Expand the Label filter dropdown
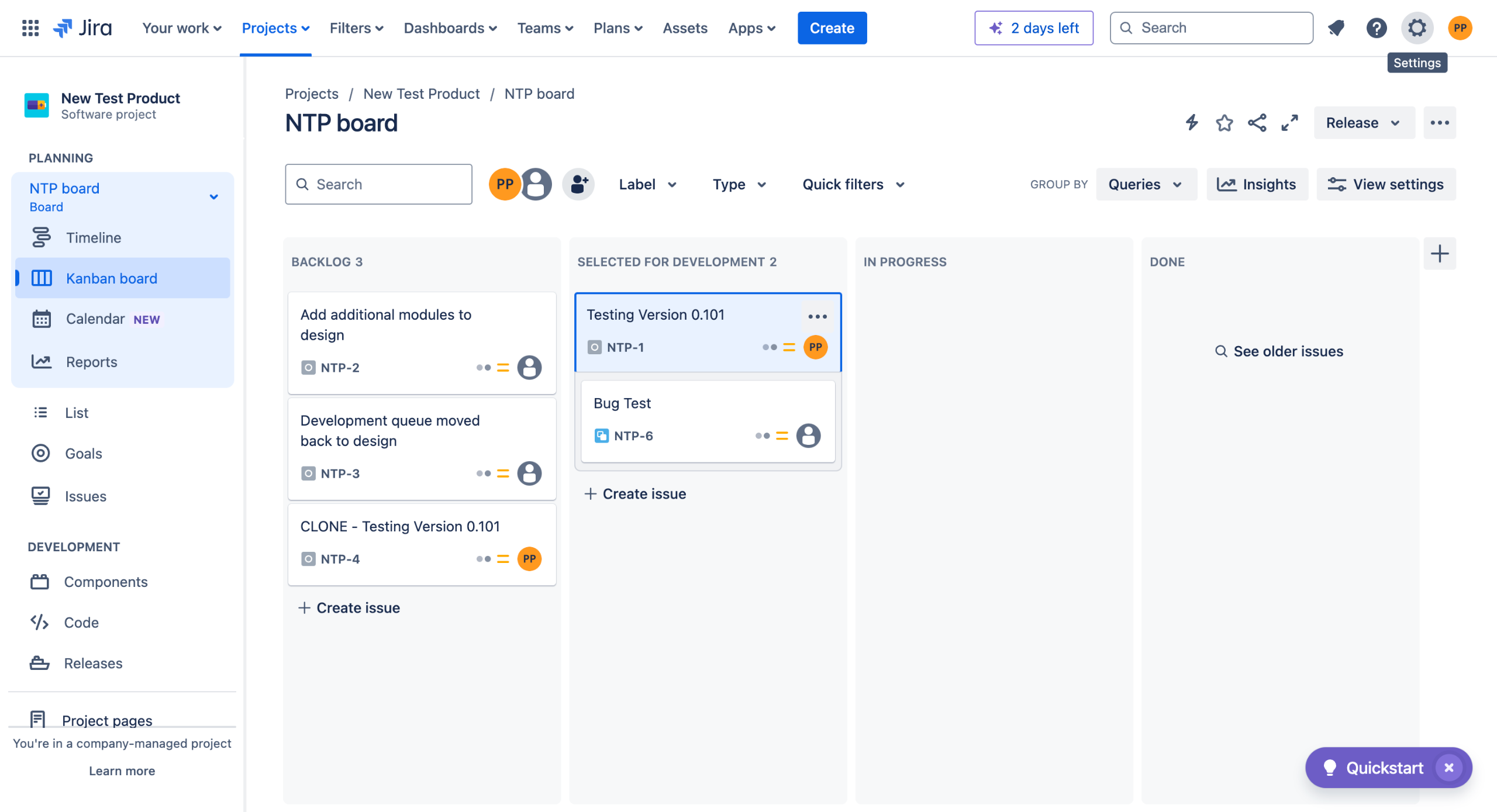Image resolution: width=1497 pixels, height=812 pixels. click(x=647, y=184)
